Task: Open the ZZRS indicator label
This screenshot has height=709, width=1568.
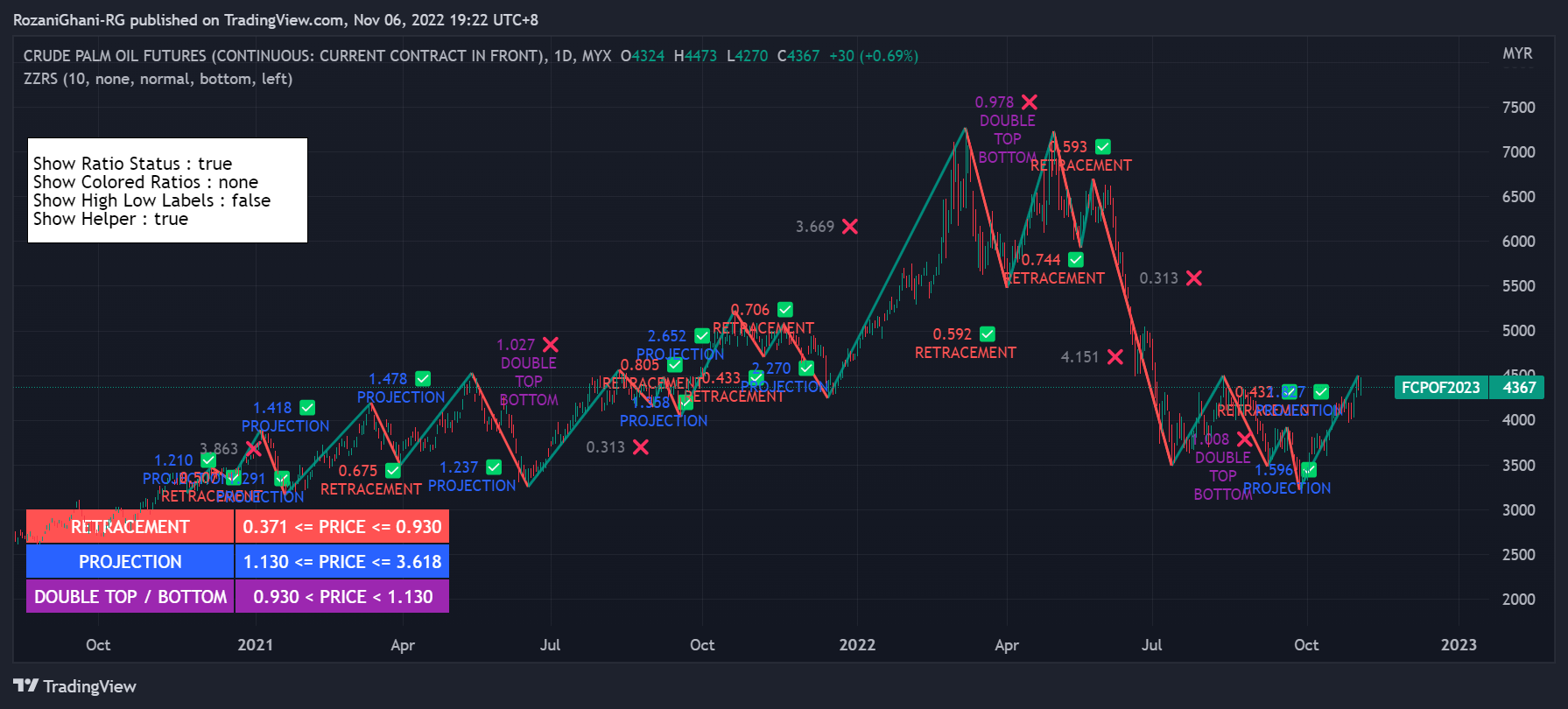Action: coord(158,79)
